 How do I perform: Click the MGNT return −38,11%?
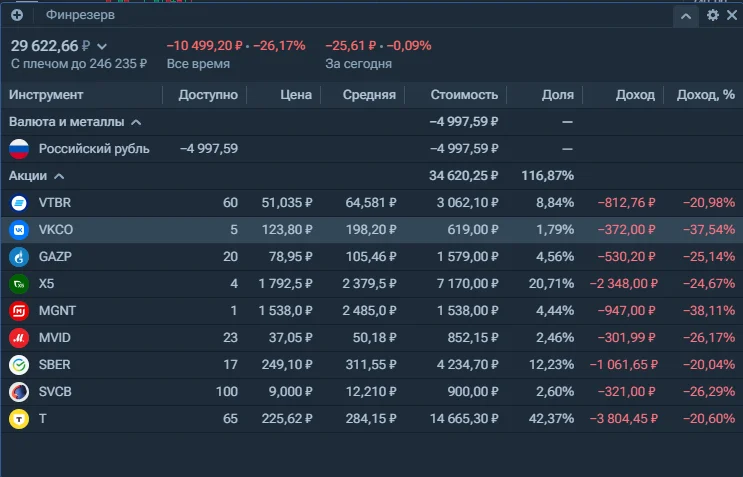pos(709,311)
